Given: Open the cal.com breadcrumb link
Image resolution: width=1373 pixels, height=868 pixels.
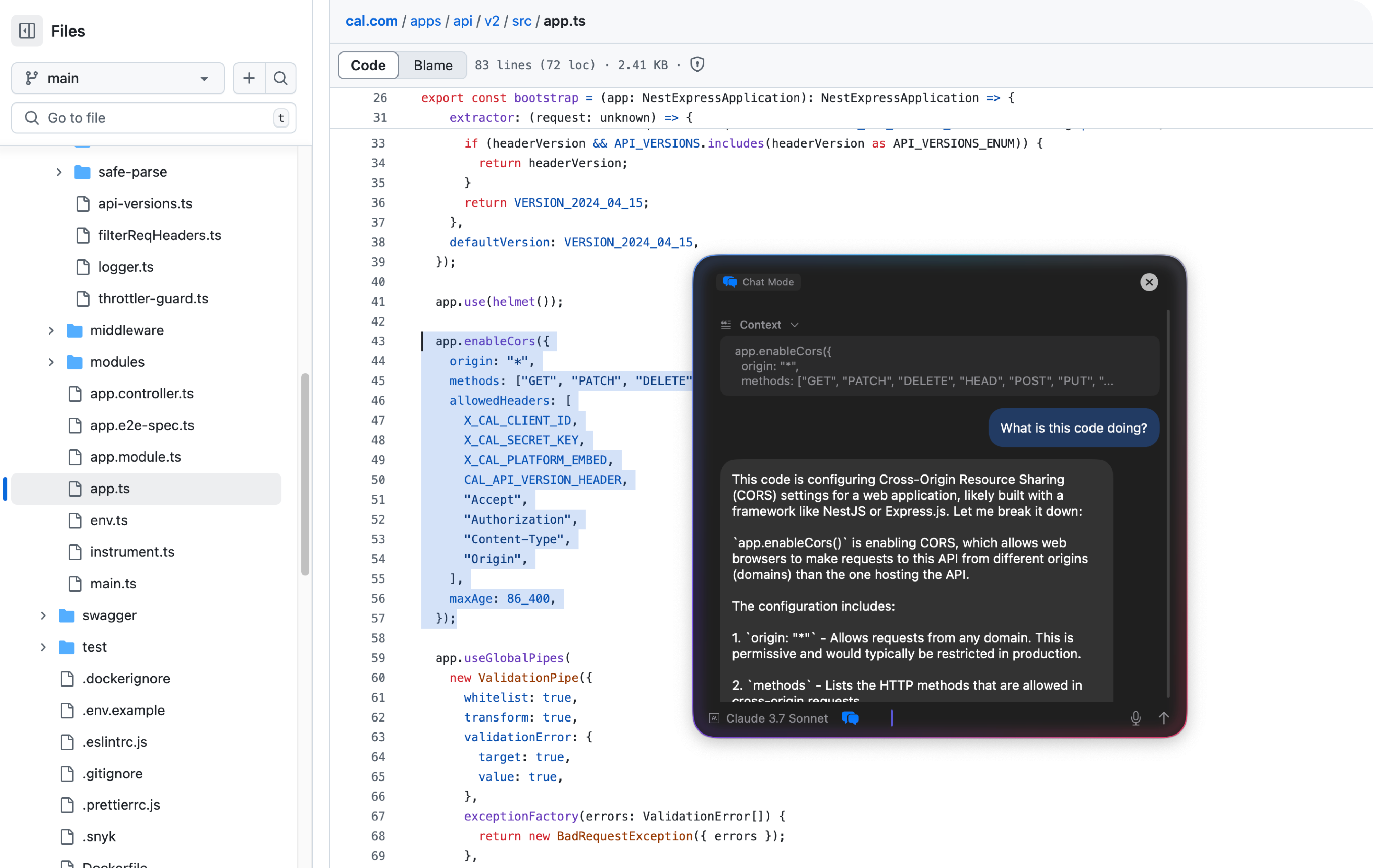Looking at the screenshot, I should 371,21.
